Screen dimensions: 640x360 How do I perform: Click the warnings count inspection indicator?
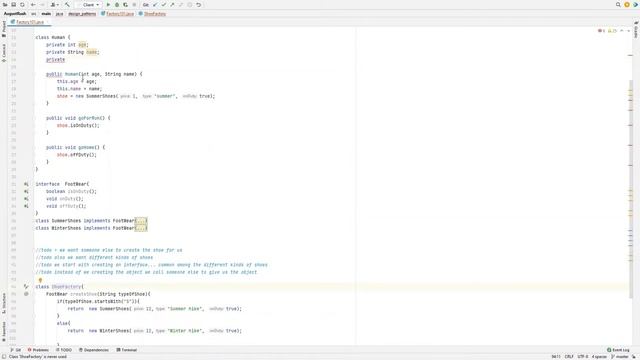coord(612,31)
